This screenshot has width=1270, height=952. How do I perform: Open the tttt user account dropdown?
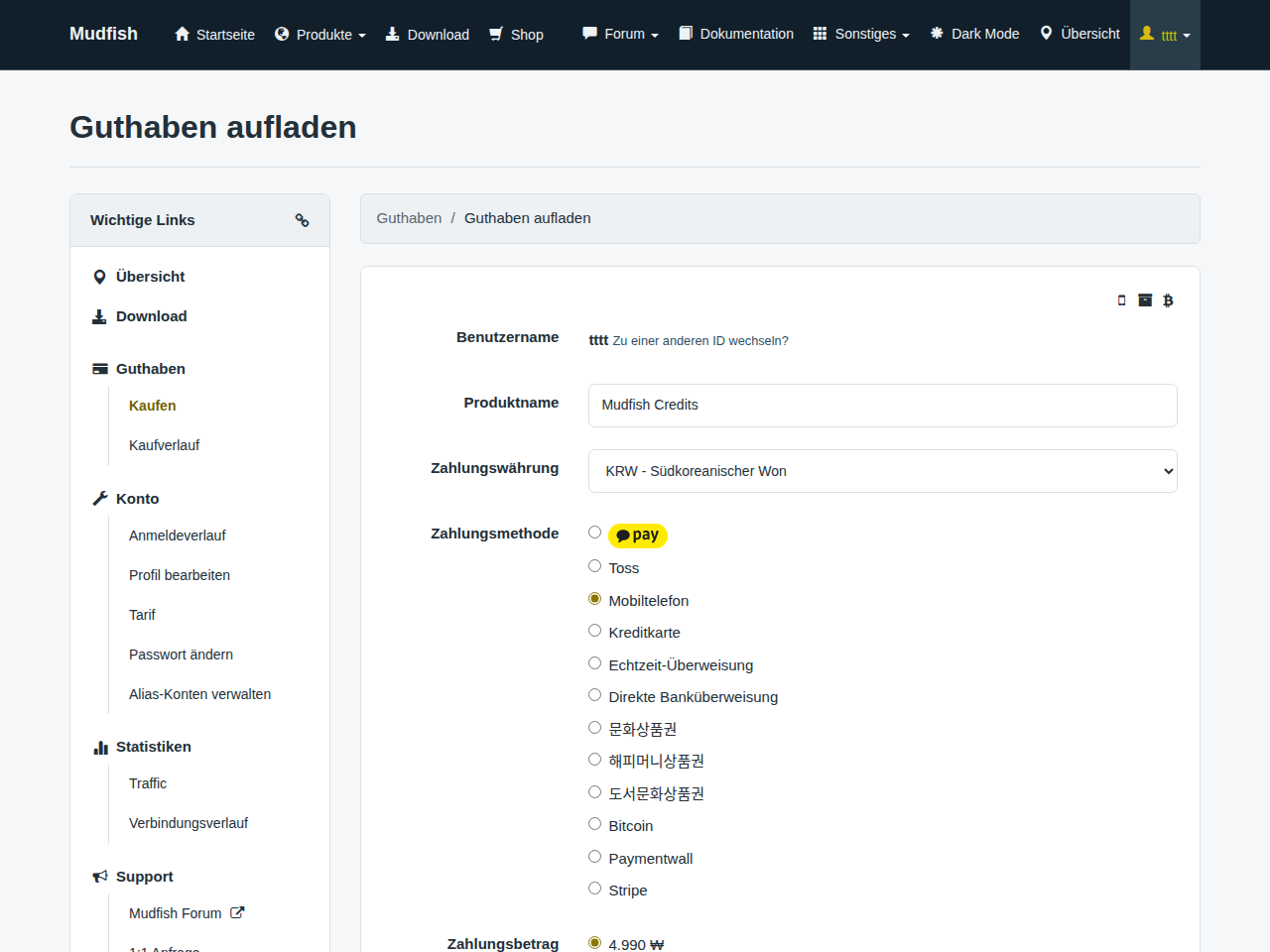(1165, 35)
